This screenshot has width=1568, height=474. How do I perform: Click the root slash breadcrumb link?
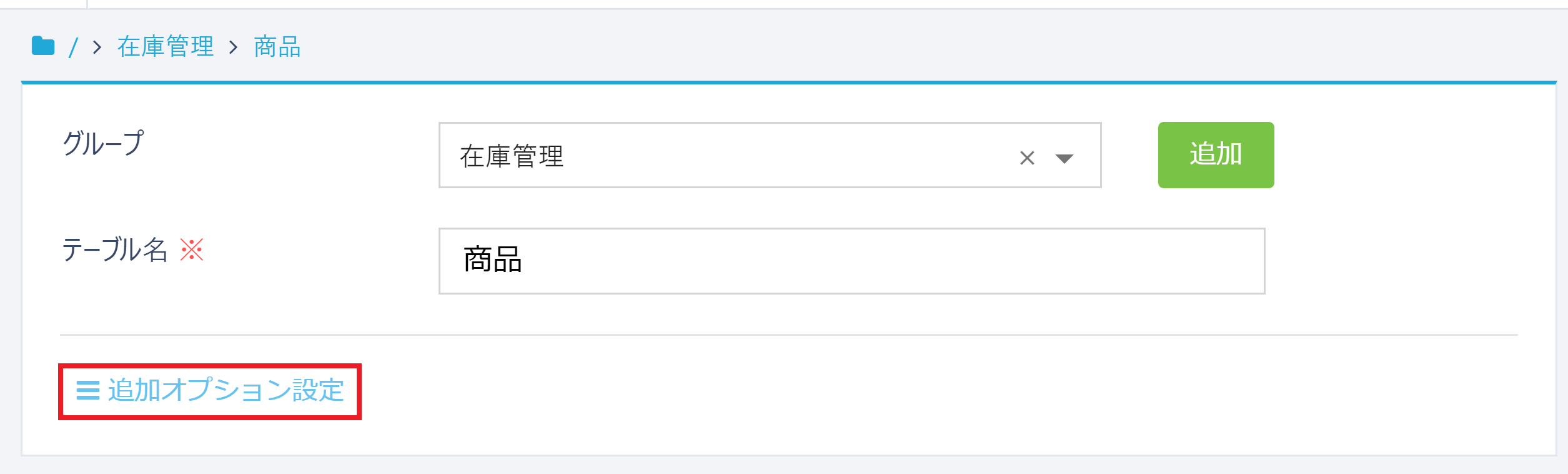(x=73, y=48)
